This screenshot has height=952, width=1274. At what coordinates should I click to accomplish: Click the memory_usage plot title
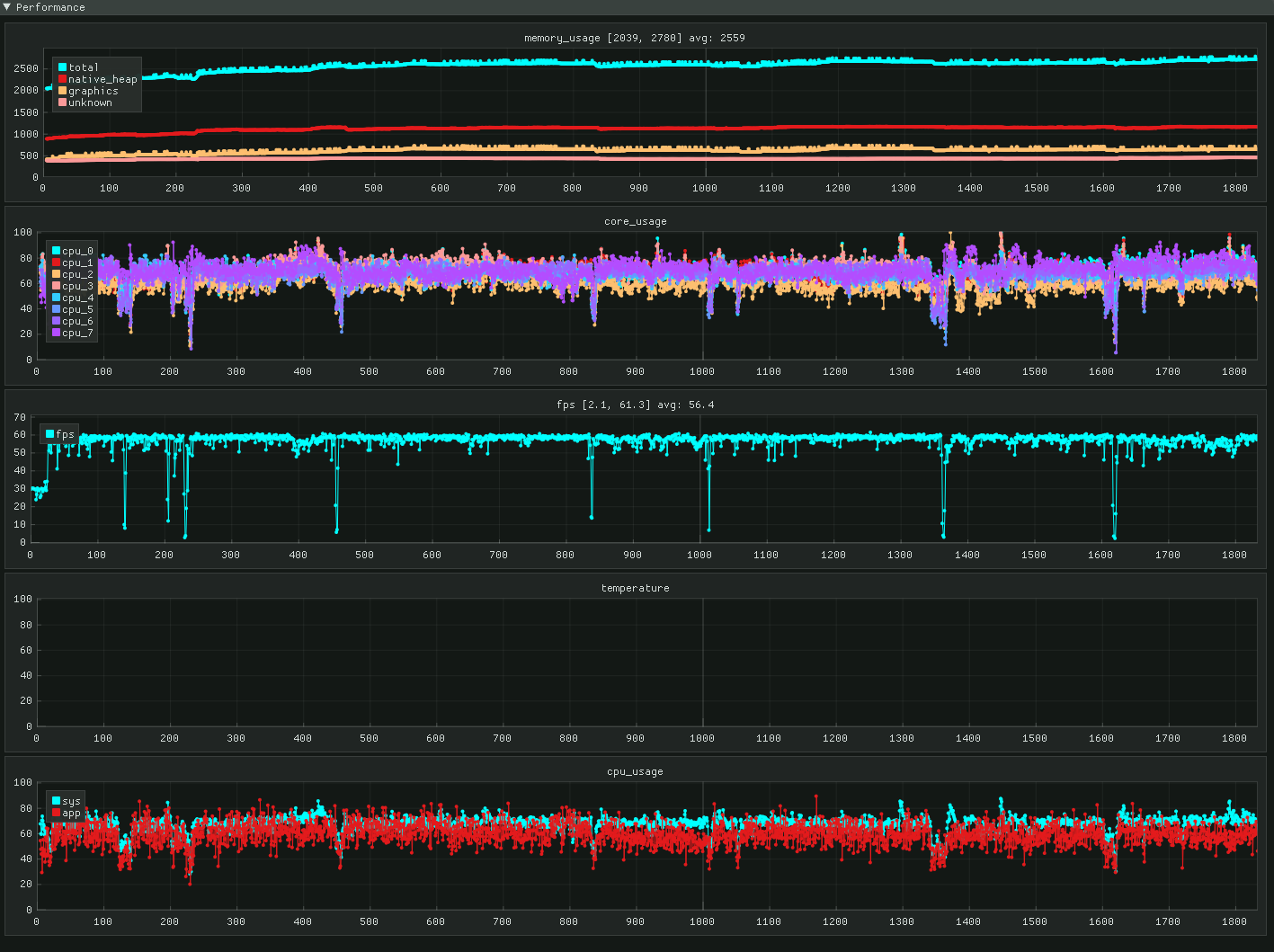pos(634,38)
